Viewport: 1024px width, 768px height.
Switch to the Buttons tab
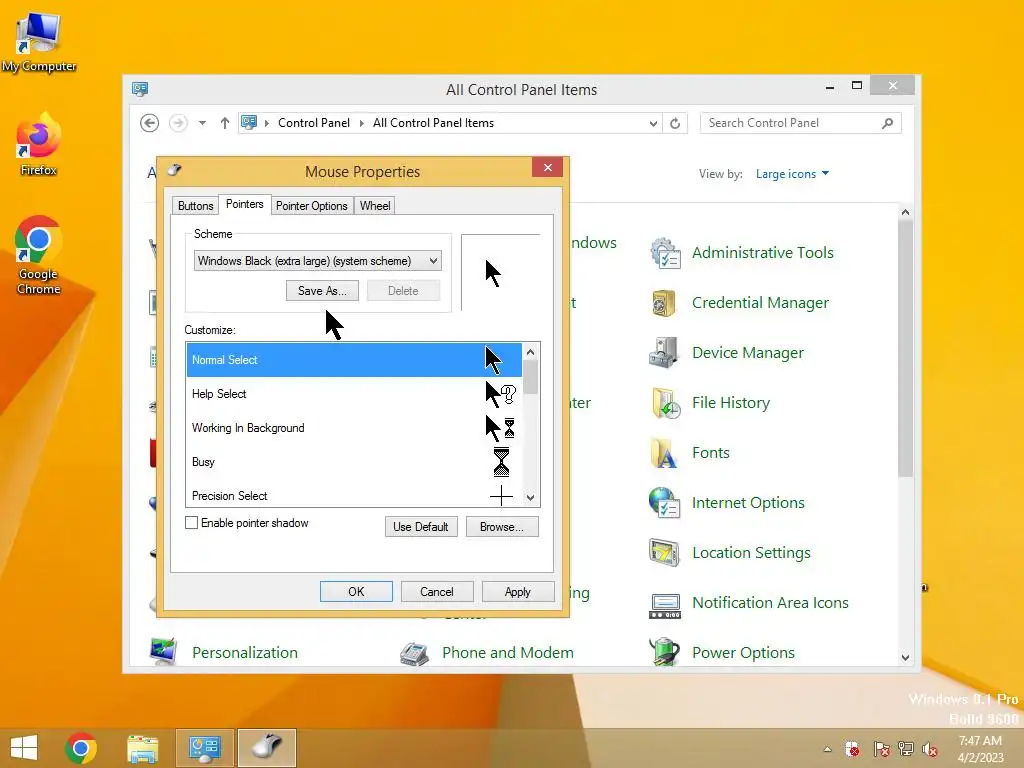click(x=195, y=206)
